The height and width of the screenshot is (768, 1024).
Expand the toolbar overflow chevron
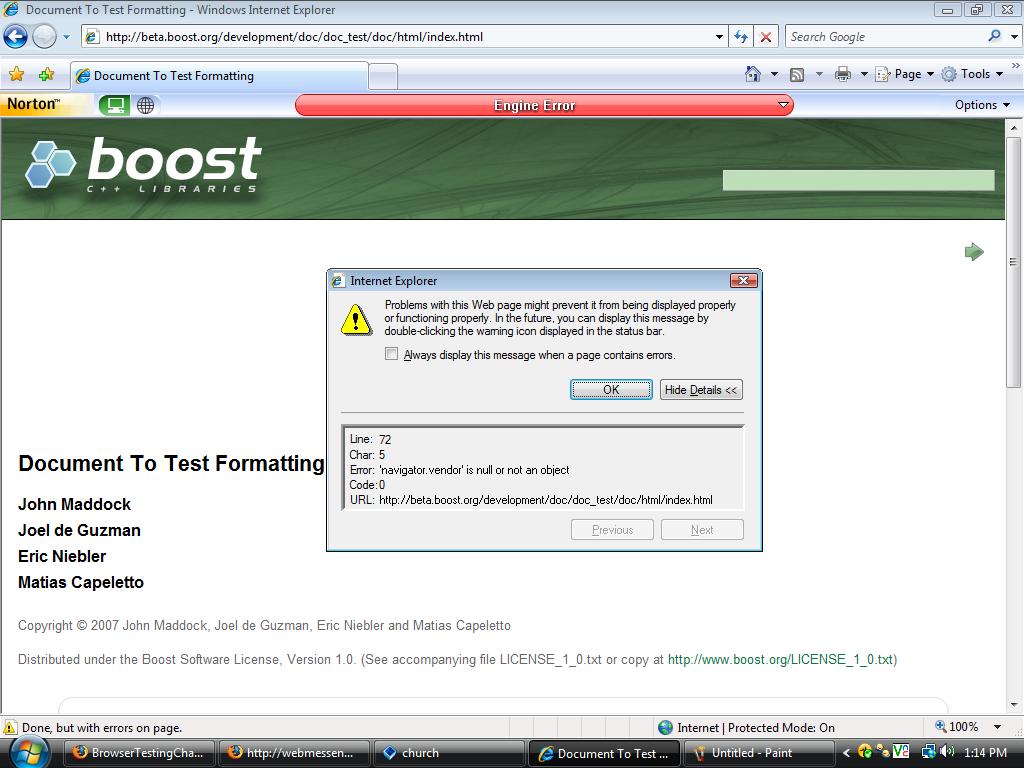point(1016,65)
